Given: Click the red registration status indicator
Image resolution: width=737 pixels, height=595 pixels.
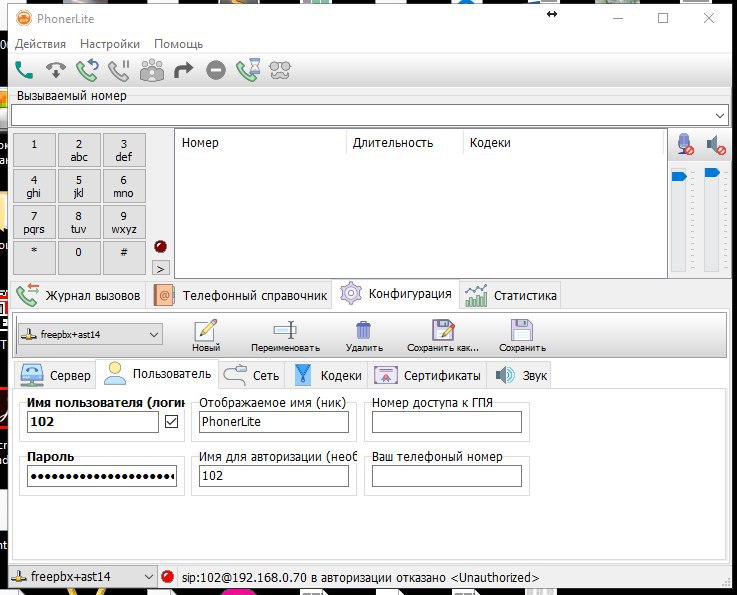Looking at the screenshot, I should 167,577.
